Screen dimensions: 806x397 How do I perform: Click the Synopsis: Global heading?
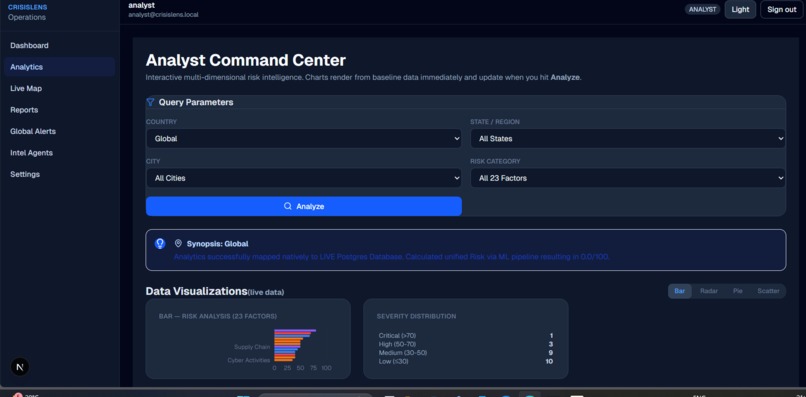(217, 244)
